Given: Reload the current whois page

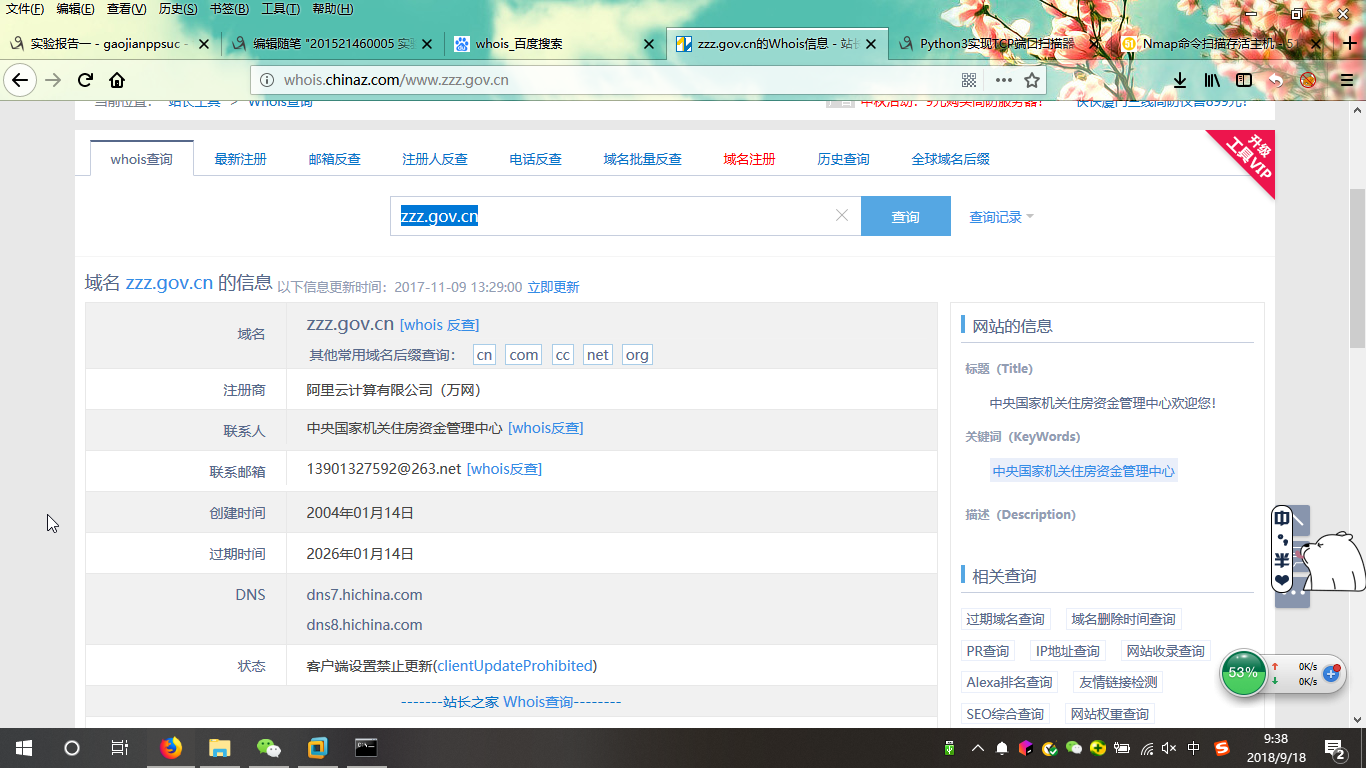Looking at the screenshot, I should tap(86, 80).
